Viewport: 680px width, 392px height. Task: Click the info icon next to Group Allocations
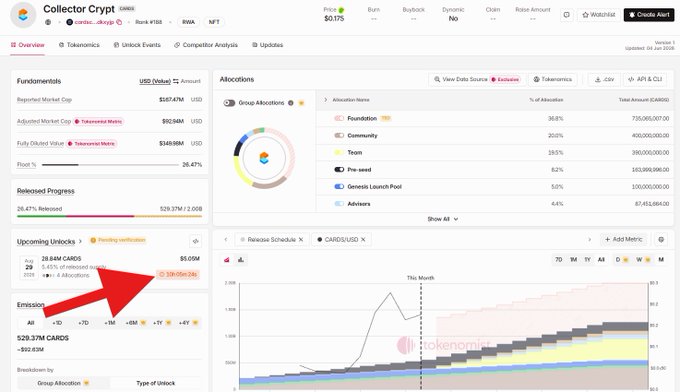[x=291, y=103]
